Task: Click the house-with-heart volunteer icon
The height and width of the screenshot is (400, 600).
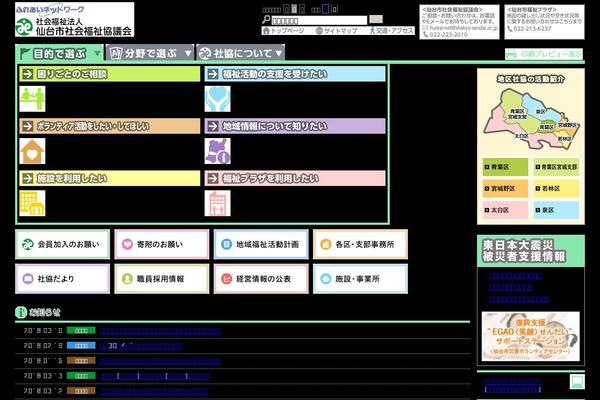Action: pos(32,150)
